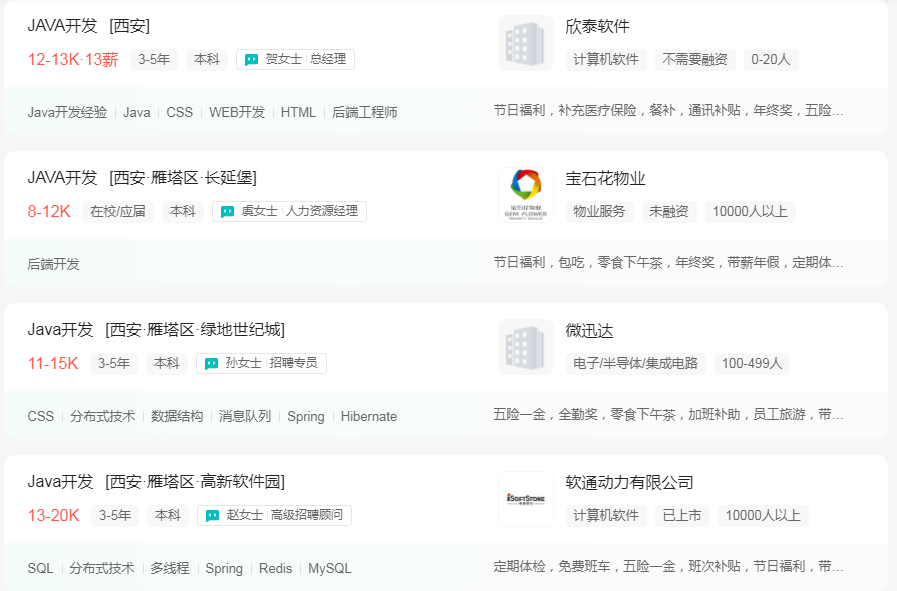Click the 3-5年 tag in 微迅达 listing
This screenshot has width=897, height=591.
tap(114, 363)
